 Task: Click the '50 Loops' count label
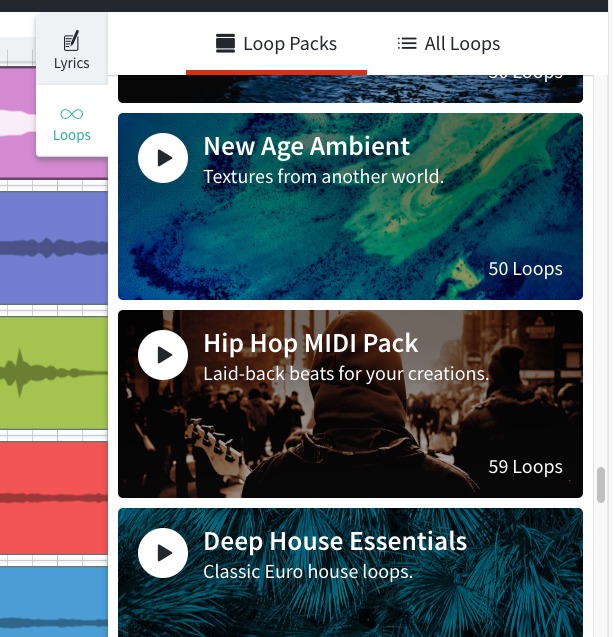click(525, 269)
